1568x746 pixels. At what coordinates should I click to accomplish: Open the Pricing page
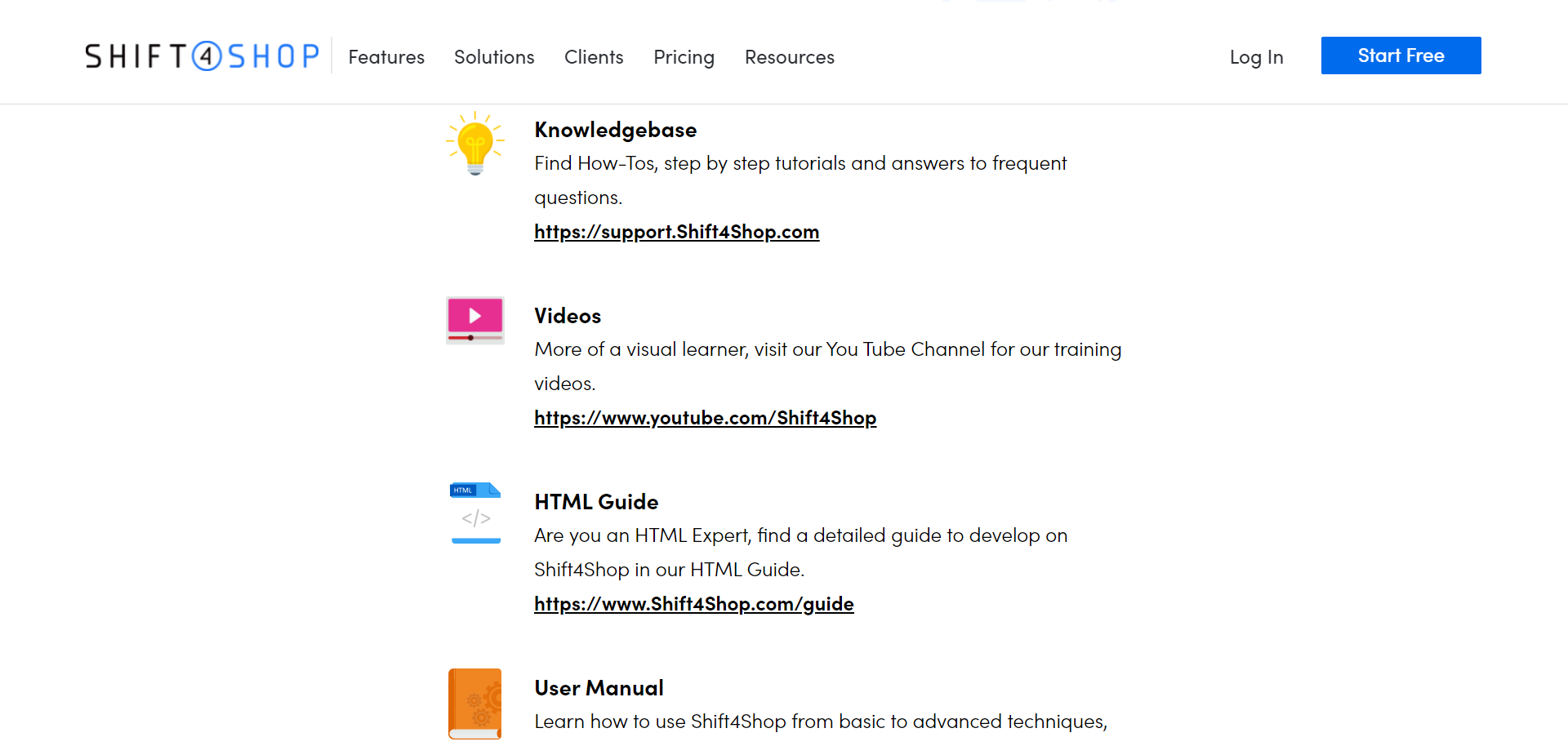(684, 57)
